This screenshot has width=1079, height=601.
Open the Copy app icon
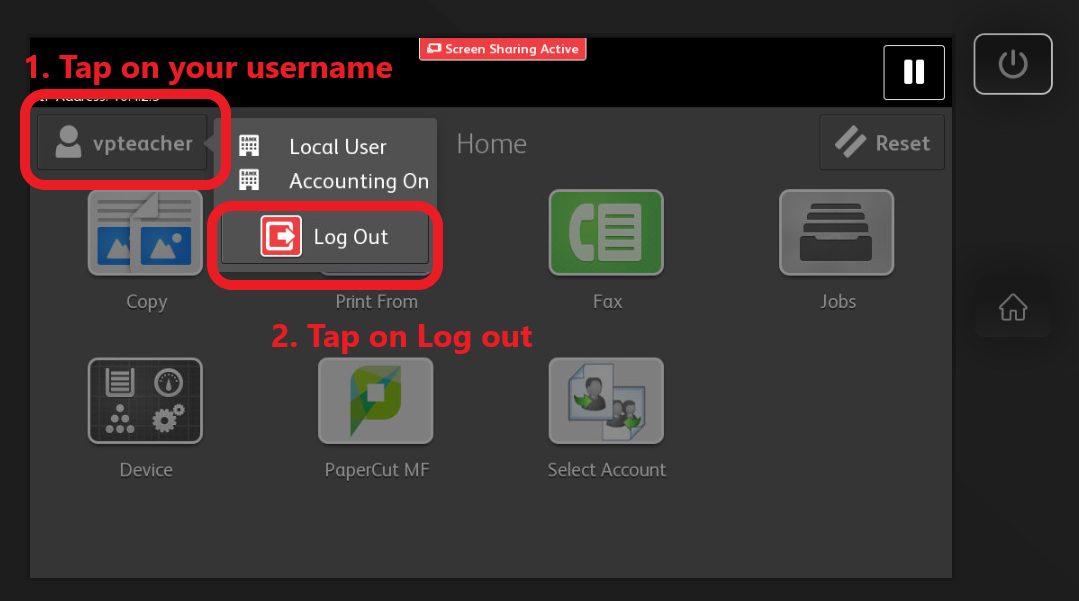click(145, 233)
